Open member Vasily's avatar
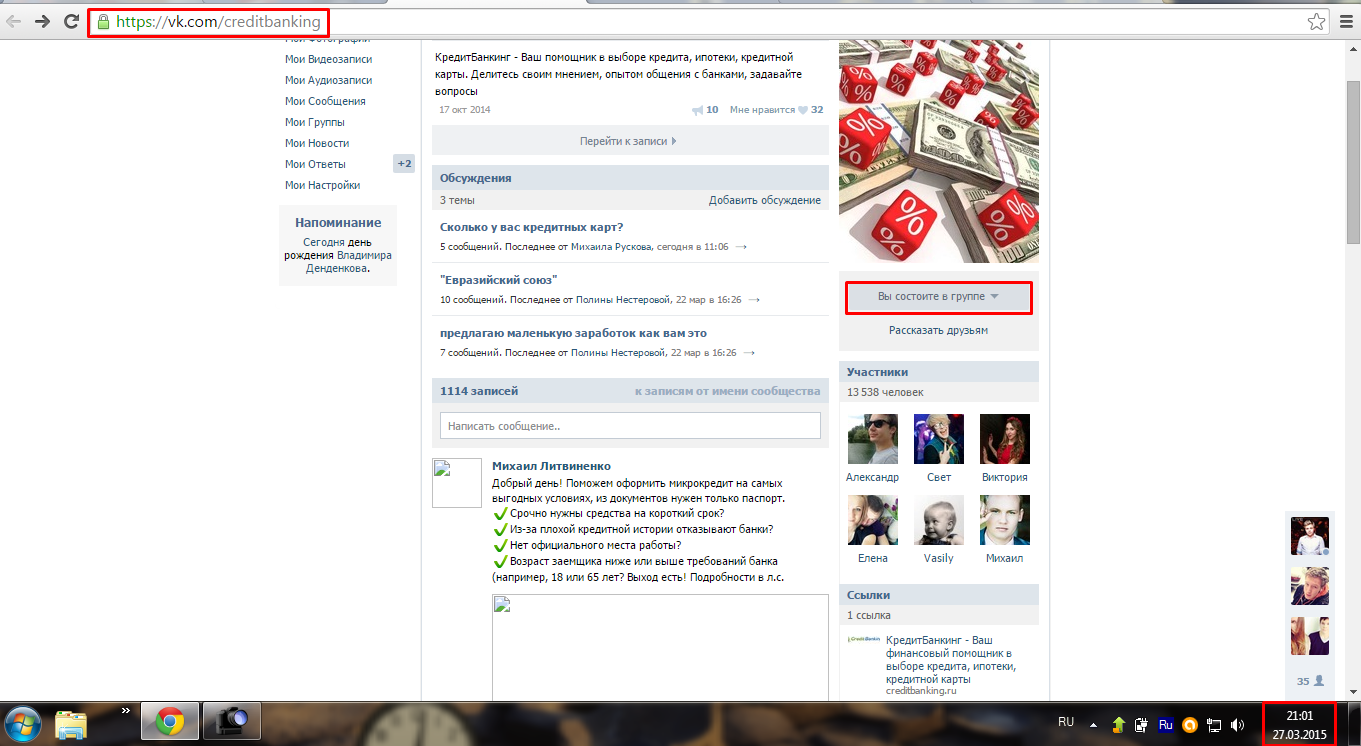The height and width of the screenshot is (746, 1361). point(939,520)
